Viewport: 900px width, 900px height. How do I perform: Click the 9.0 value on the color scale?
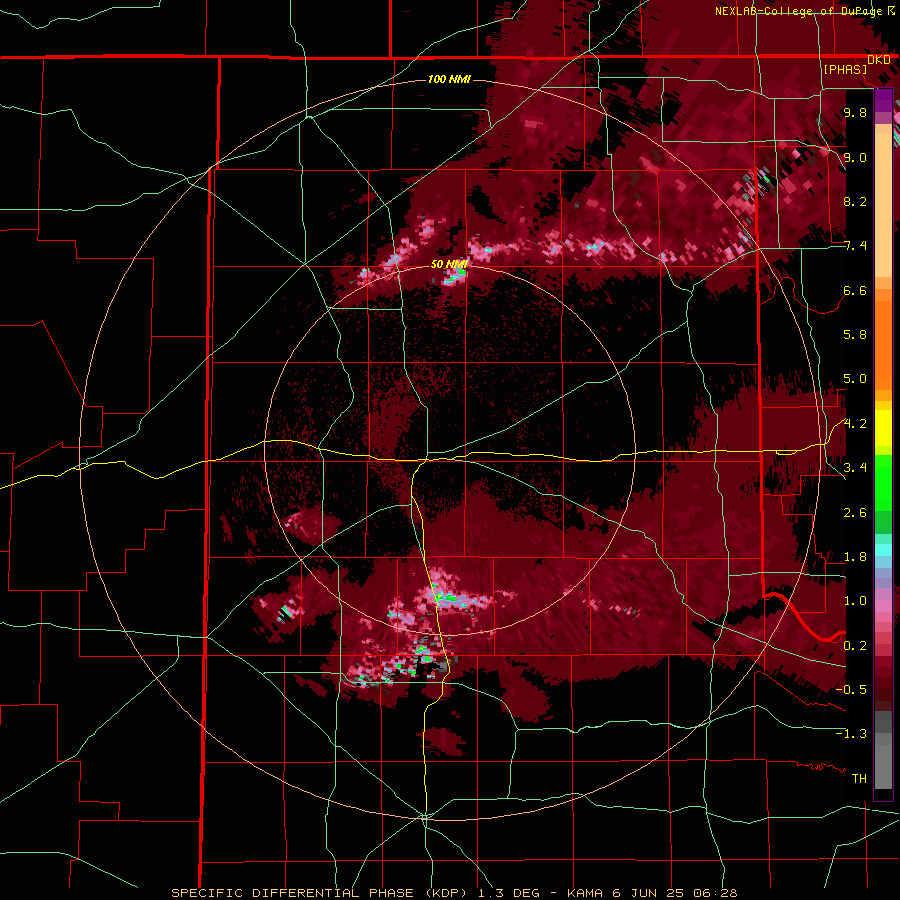855,157
